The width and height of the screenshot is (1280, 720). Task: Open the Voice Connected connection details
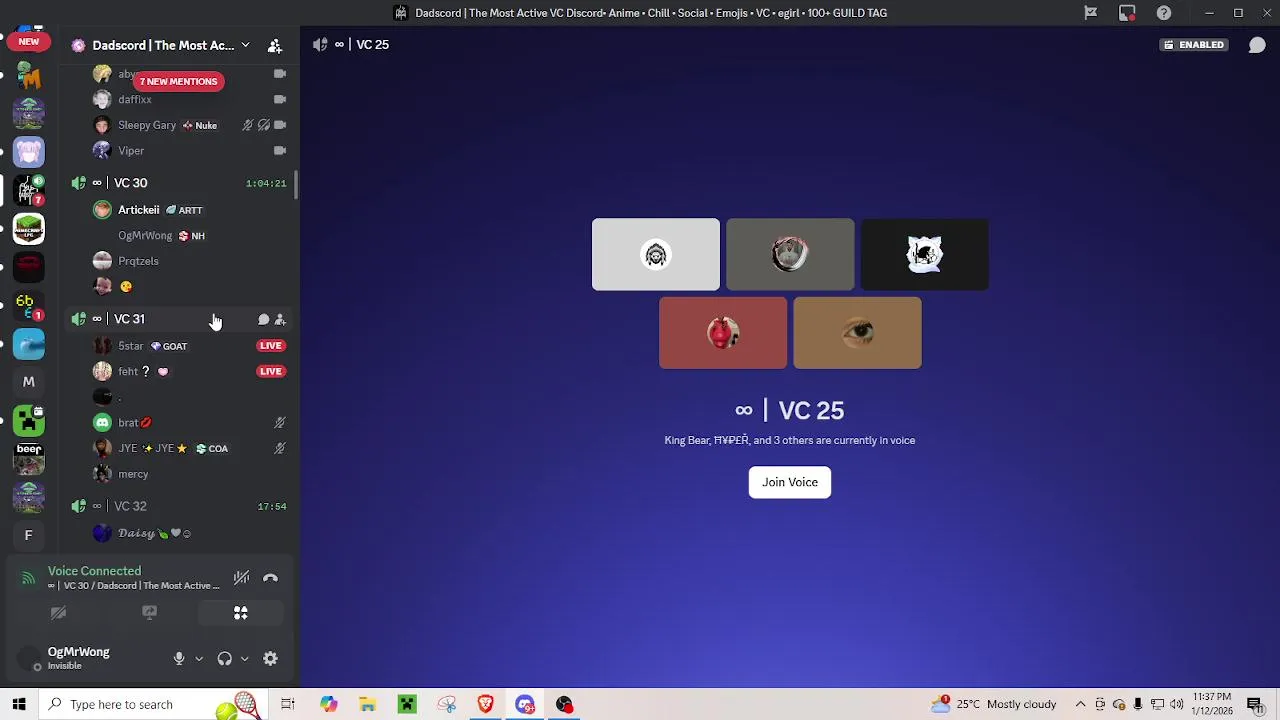(x=95, y=571)
